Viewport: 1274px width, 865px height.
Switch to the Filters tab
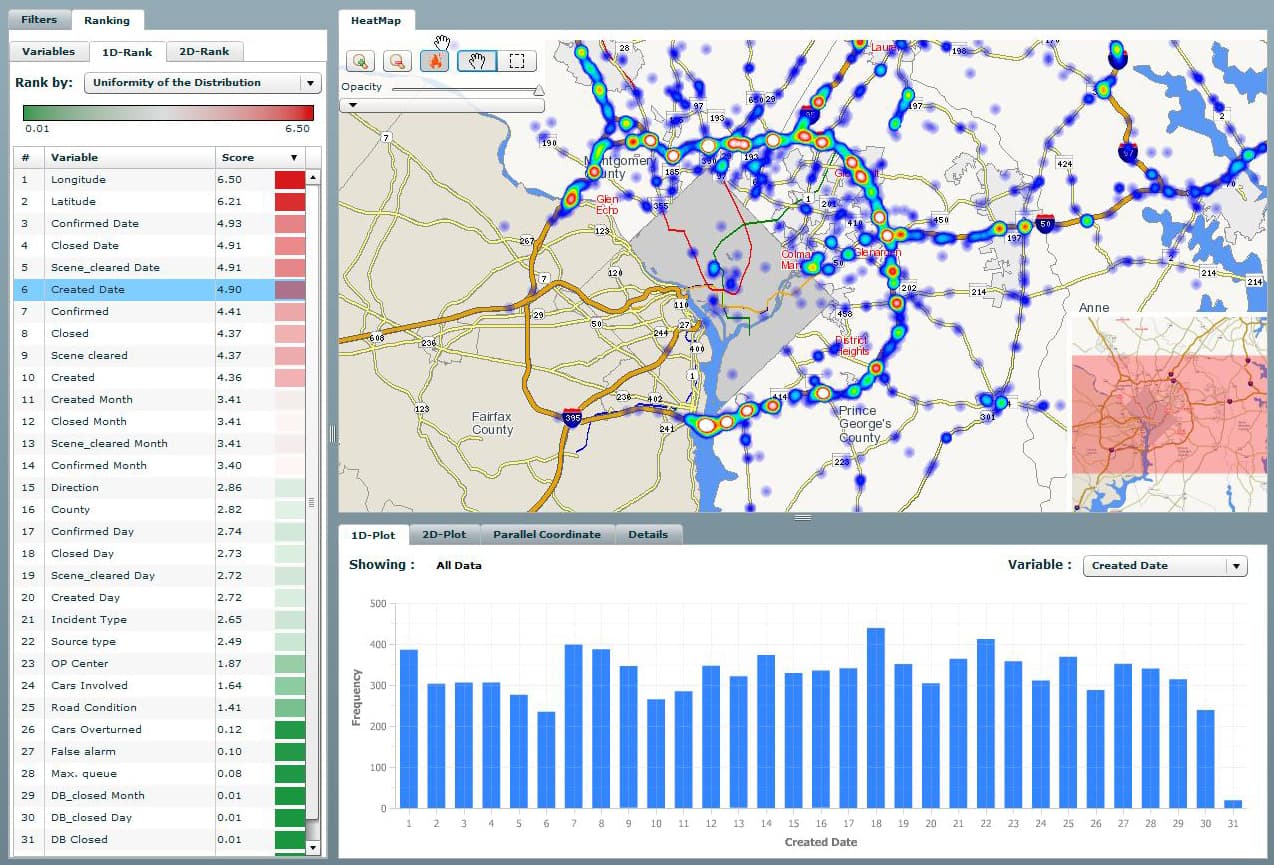40,20
